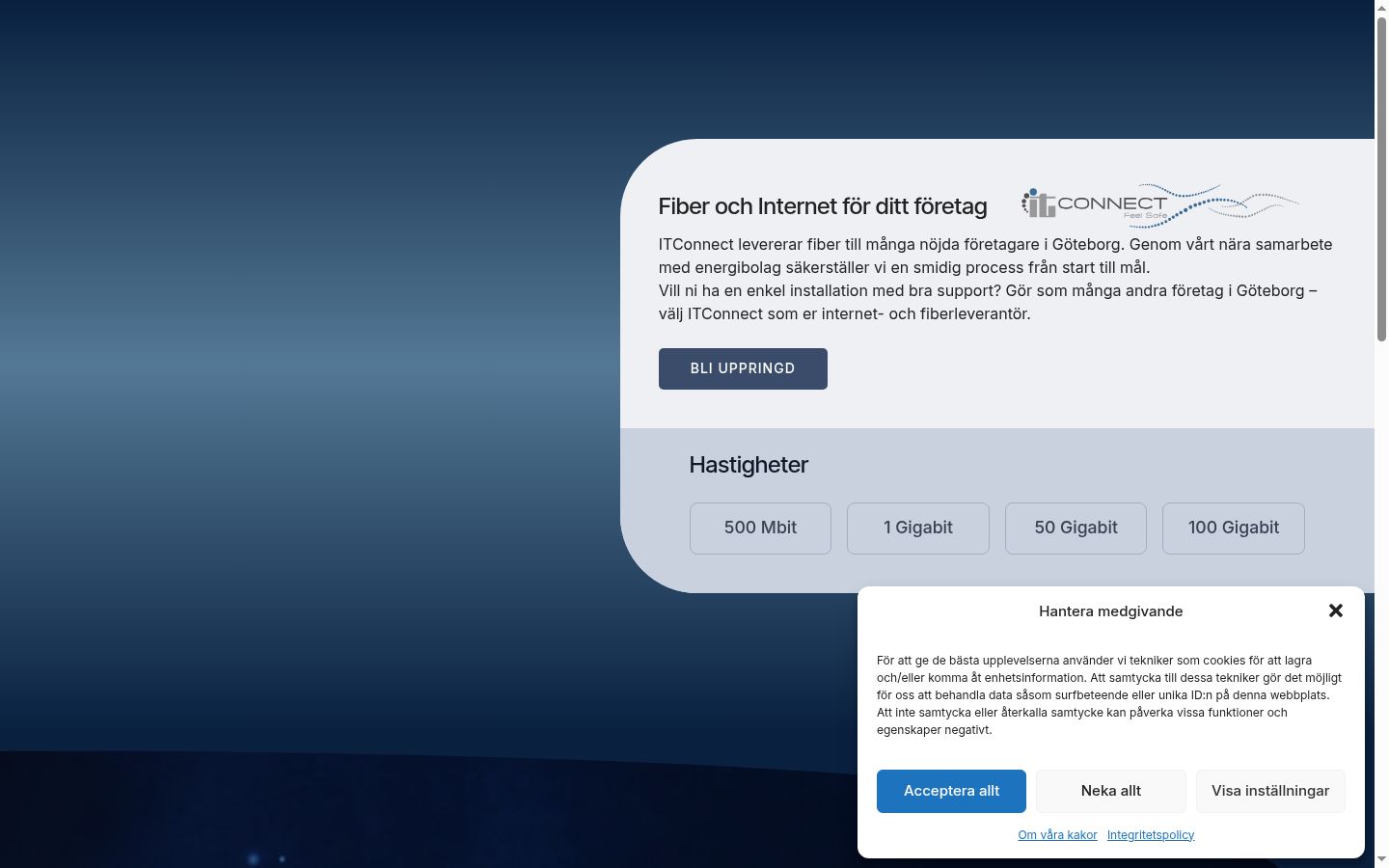Open Visa inställningar cookie preferences
This screenshot has height=868, width=1389.
[x=1270, y=791]
